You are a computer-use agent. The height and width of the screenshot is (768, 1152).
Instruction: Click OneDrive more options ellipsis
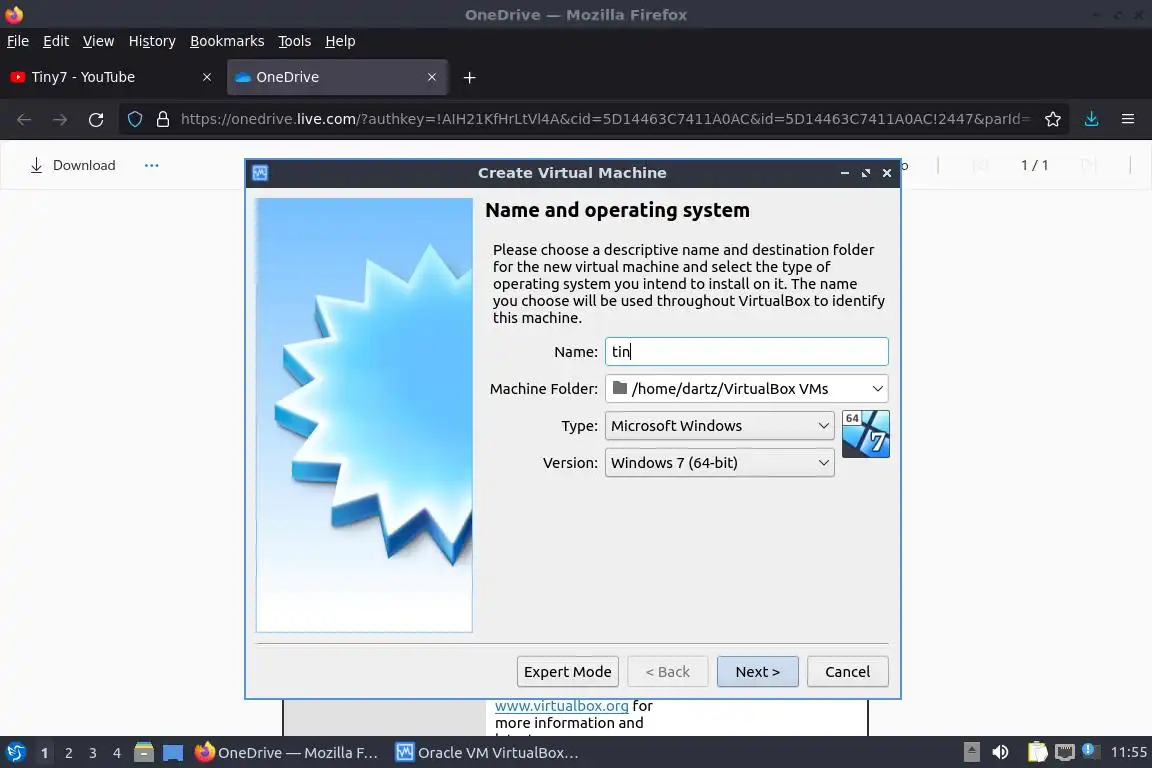click(x=151, y=165)
